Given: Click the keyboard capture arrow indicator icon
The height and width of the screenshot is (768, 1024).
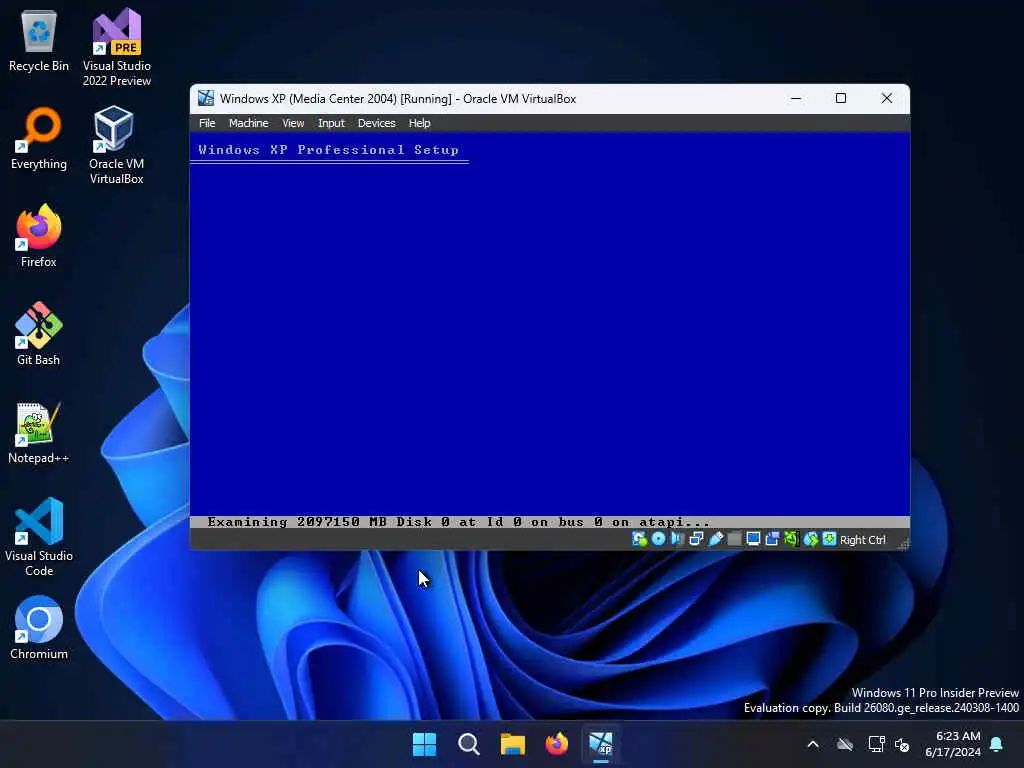Looking at the screenshot, I should [829, 539].
